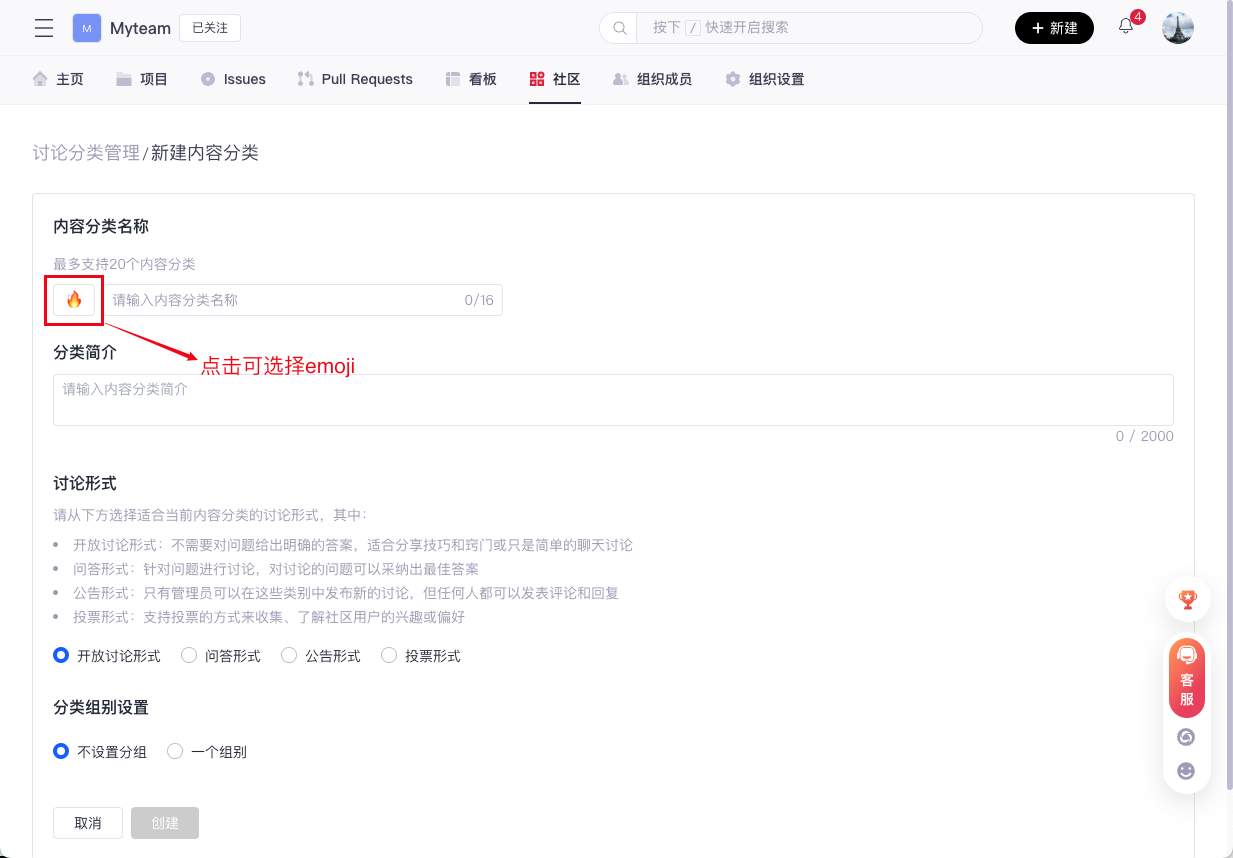Choose the 一个组别 grouping option
Screen dimensions: 1233x858
pyautogui.click(x=175, y=751)
